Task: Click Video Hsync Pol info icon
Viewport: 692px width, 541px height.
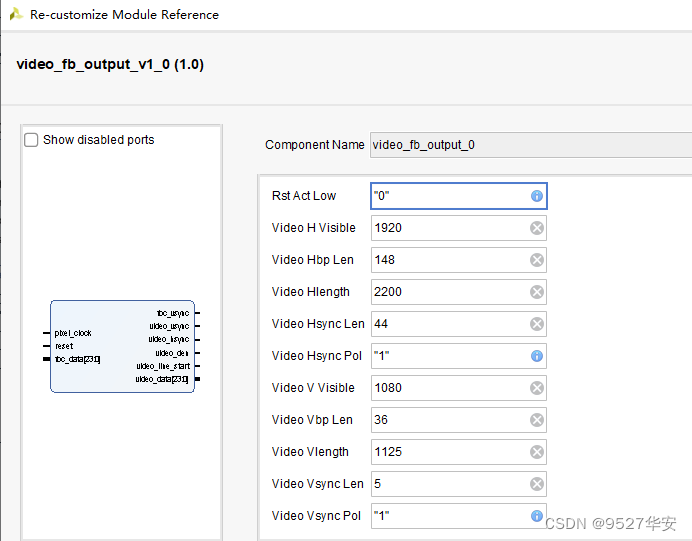Action: coord(537,356)
